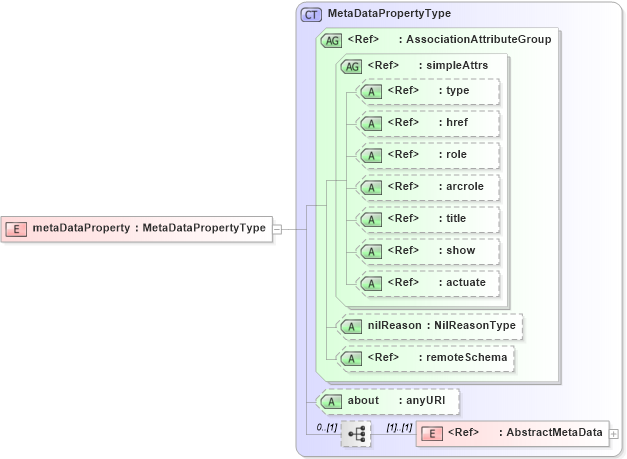Click the A icon for arcrole attribute
627x459 pixels.
(x=371, y=188)
